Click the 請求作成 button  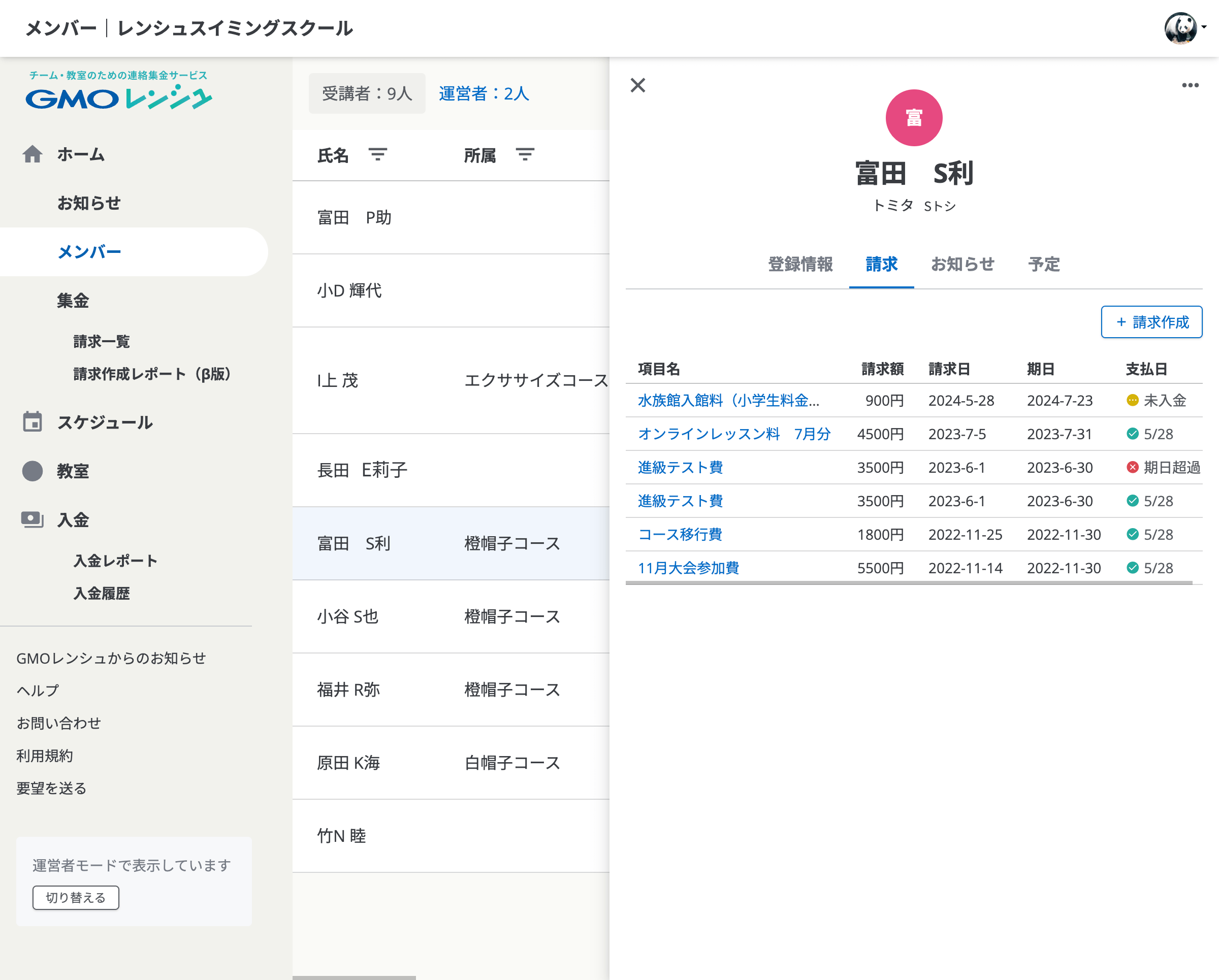tap(1151, 322)
